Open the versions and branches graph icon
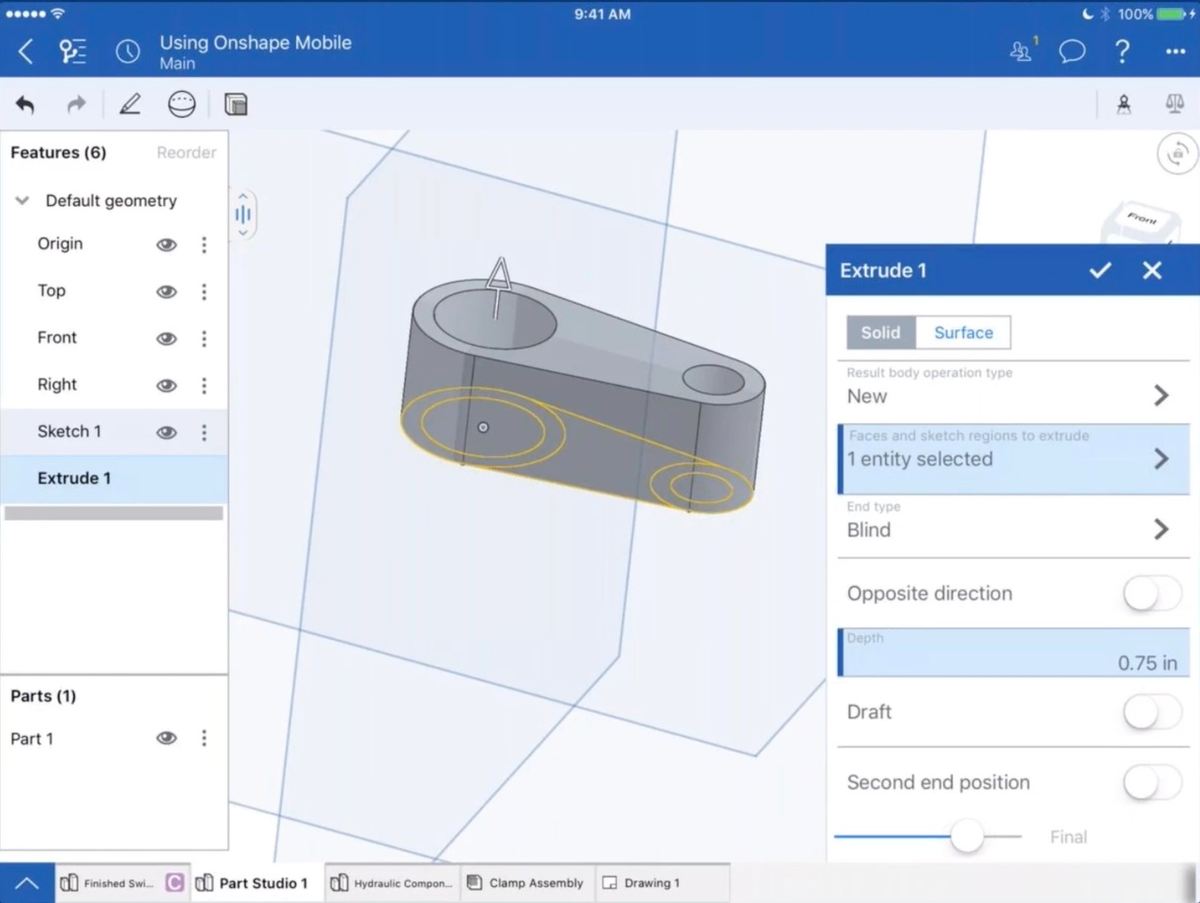The height and width of the screenshot is (903, 1200). point(73,52)
